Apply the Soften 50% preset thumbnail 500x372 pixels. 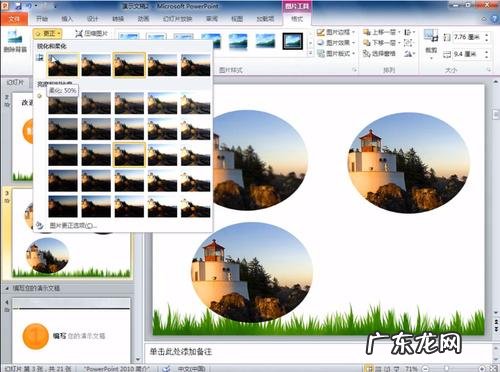pos(63,65)
